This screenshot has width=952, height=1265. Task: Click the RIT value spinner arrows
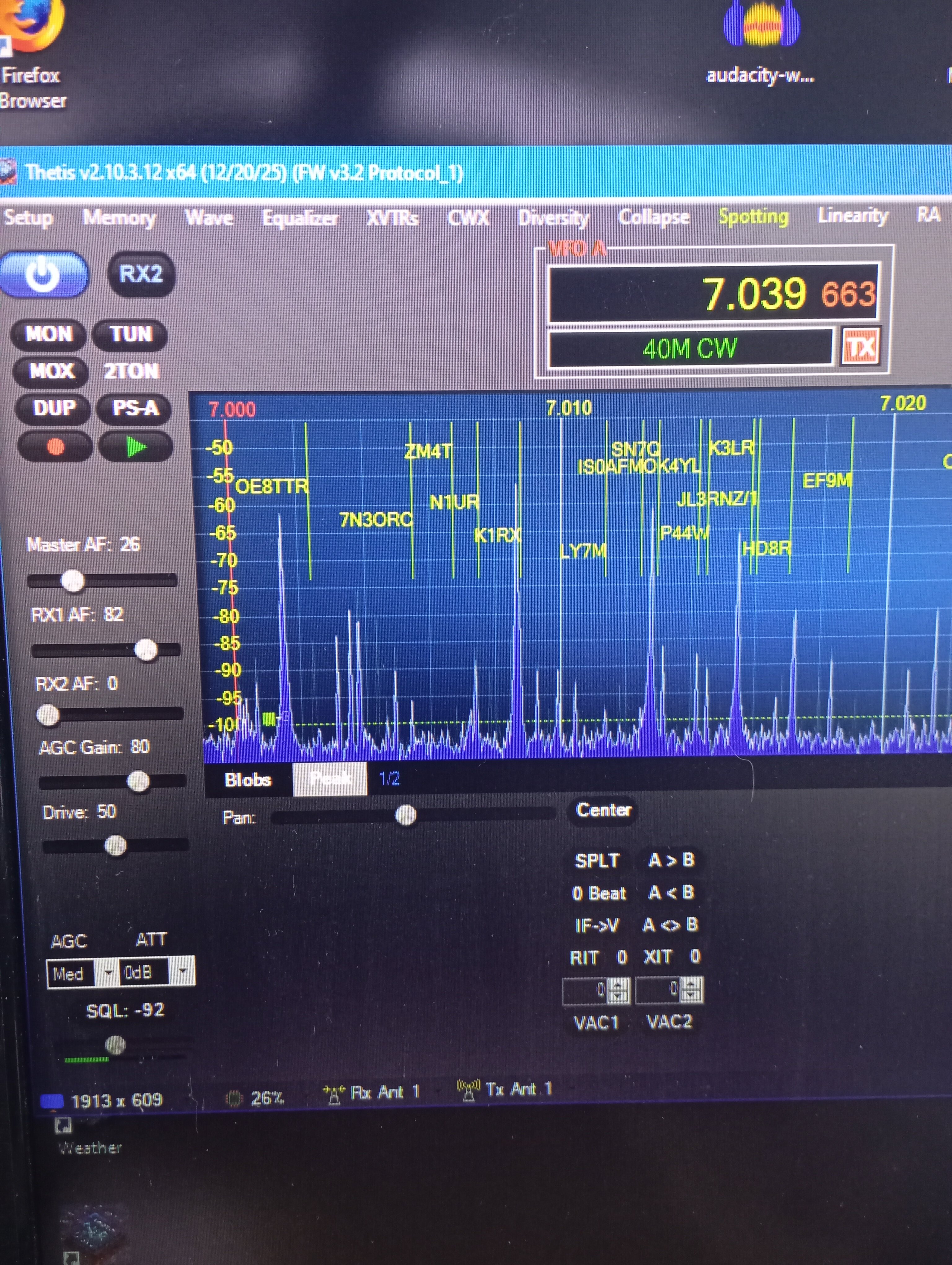coord(618,990)
